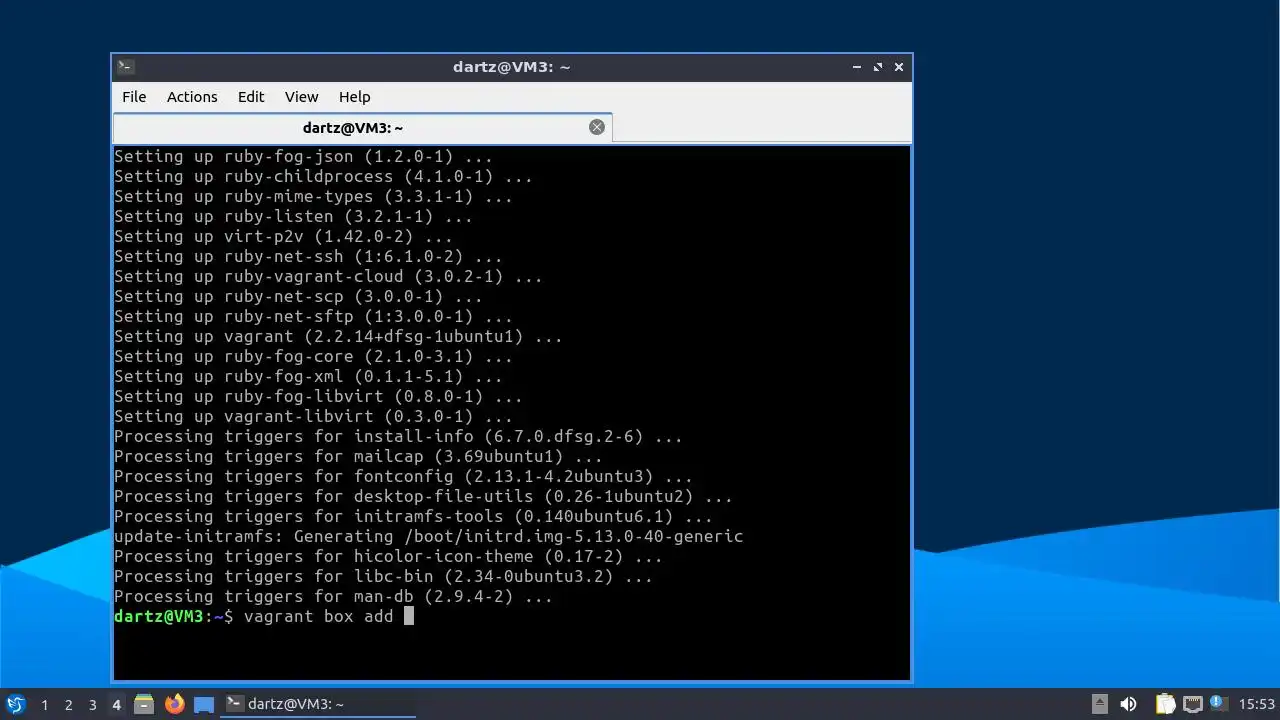Open the Actions menu
This screenshot has height=720, width=1280.
point(192,97)
